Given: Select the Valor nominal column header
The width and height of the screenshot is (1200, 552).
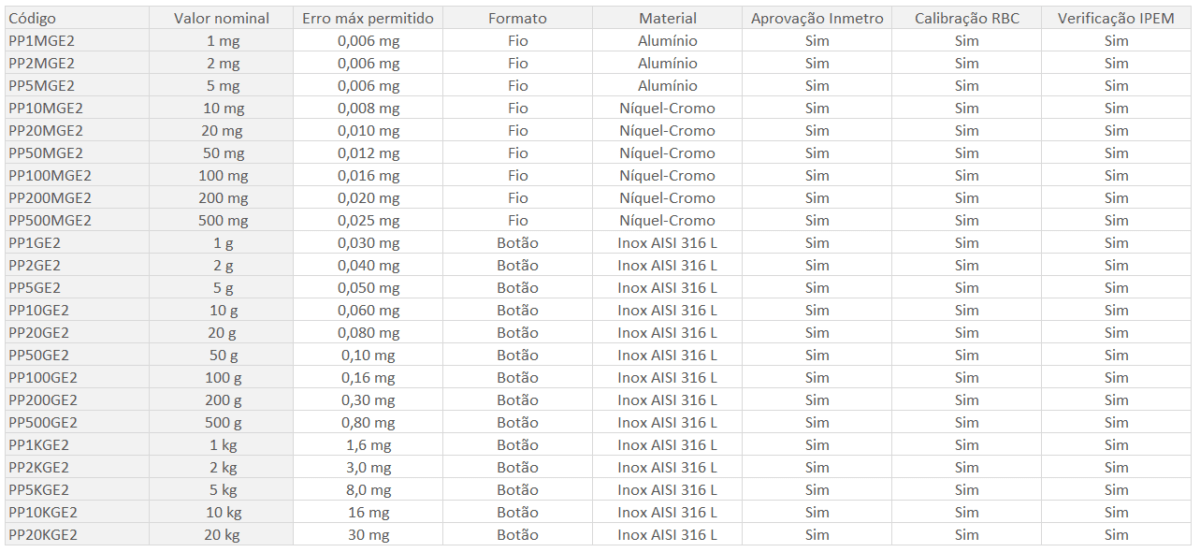Looking at the screenshot, I should (x=219, y=19).
